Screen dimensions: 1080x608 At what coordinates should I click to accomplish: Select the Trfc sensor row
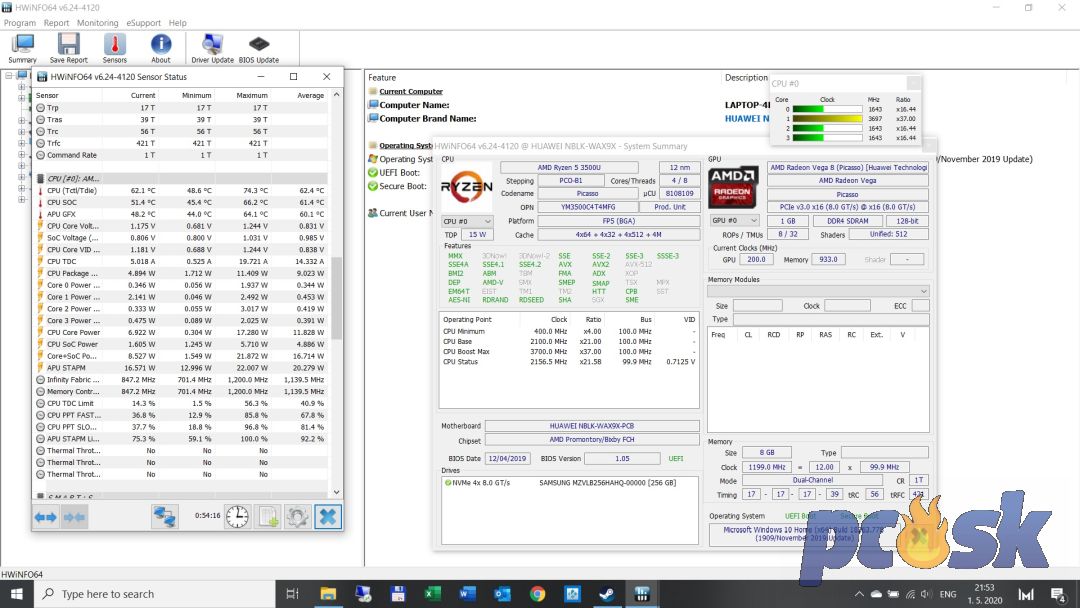point(180,143)
